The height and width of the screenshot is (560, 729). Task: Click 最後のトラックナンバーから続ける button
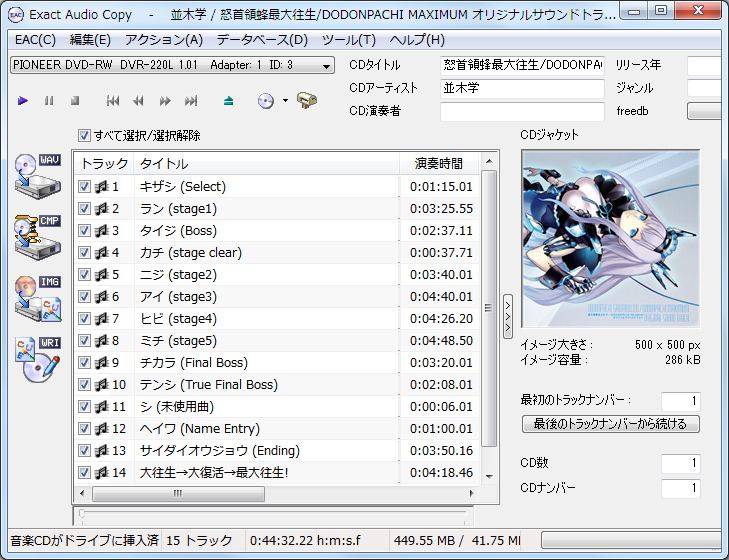click(610, 424)
